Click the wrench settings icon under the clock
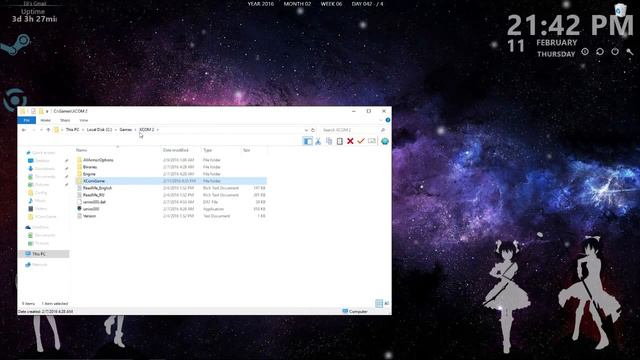Screen dimensions: 640x360 pyautogui.click(x=630, y=52)
